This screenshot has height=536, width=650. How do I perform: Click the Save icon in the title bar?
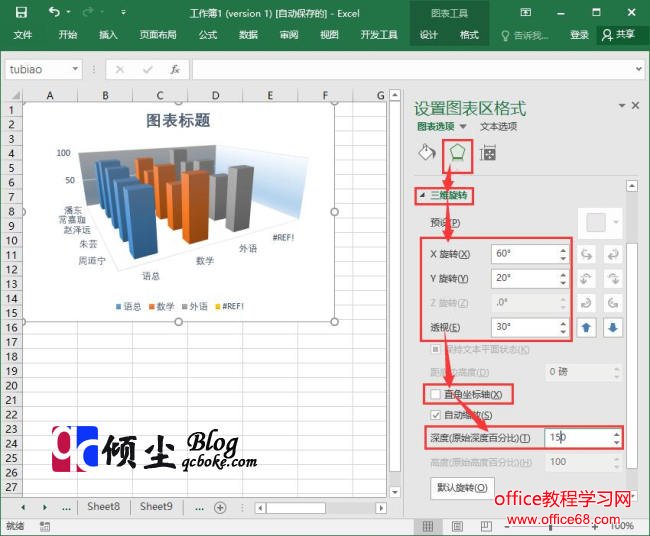pos(21,12)
